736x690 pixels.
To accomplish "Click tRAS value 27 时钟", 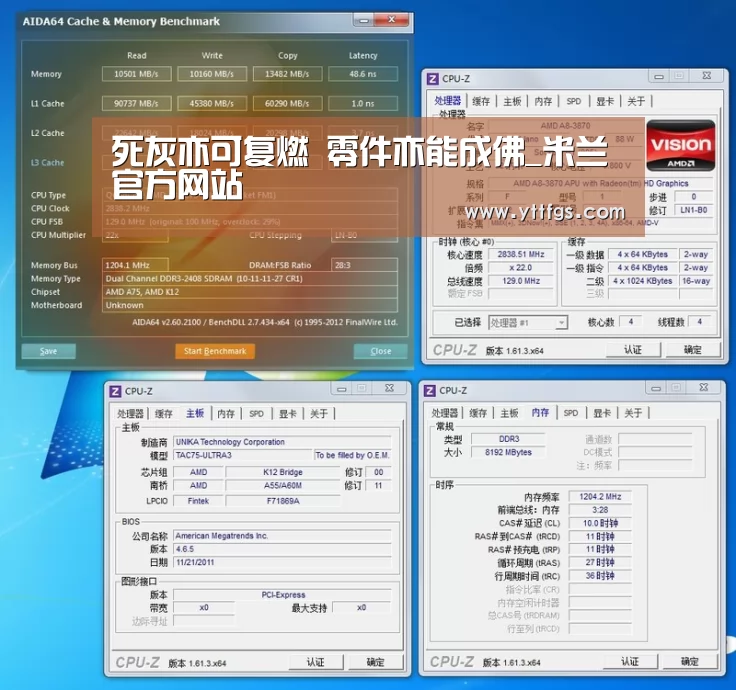I will 600,562.
